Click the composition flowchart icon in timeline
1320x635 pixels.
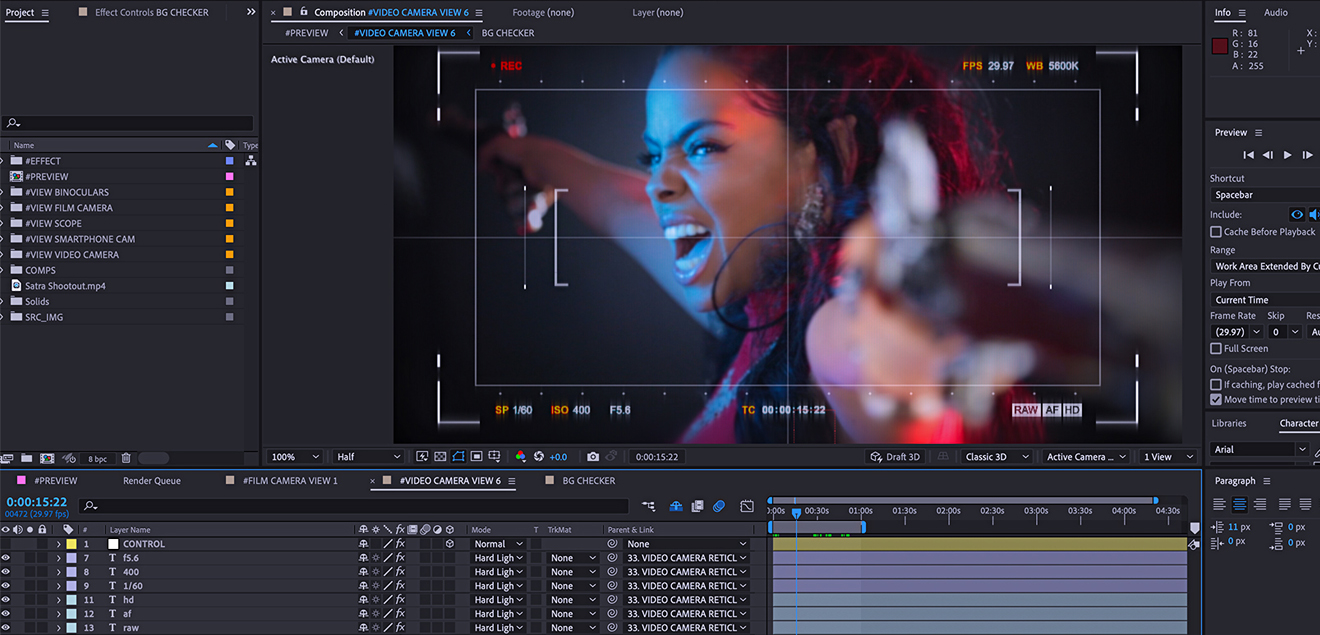(x=649, y=507)
